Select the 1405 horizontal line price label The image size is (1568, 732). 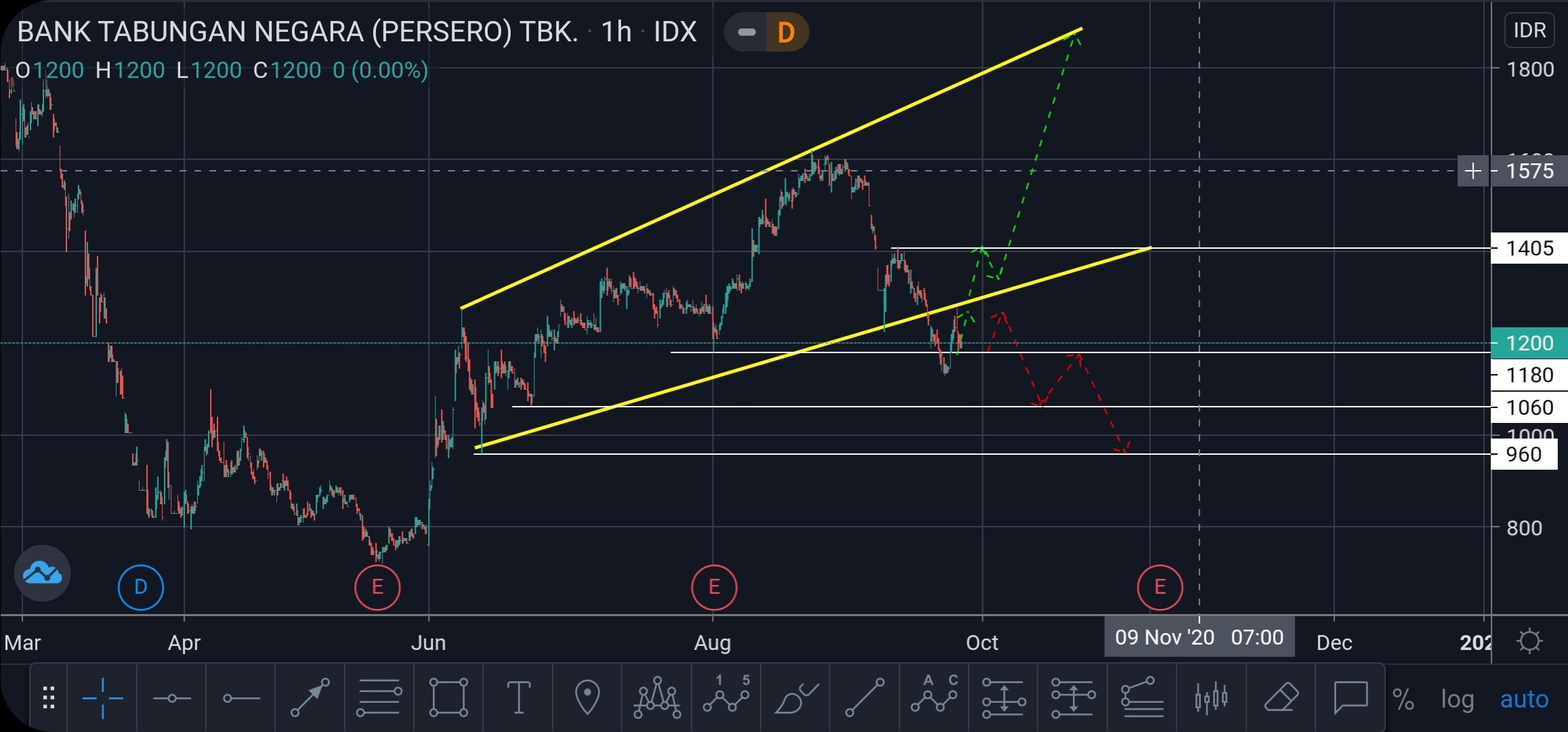pyautogui.click(x=1529, y=248)
